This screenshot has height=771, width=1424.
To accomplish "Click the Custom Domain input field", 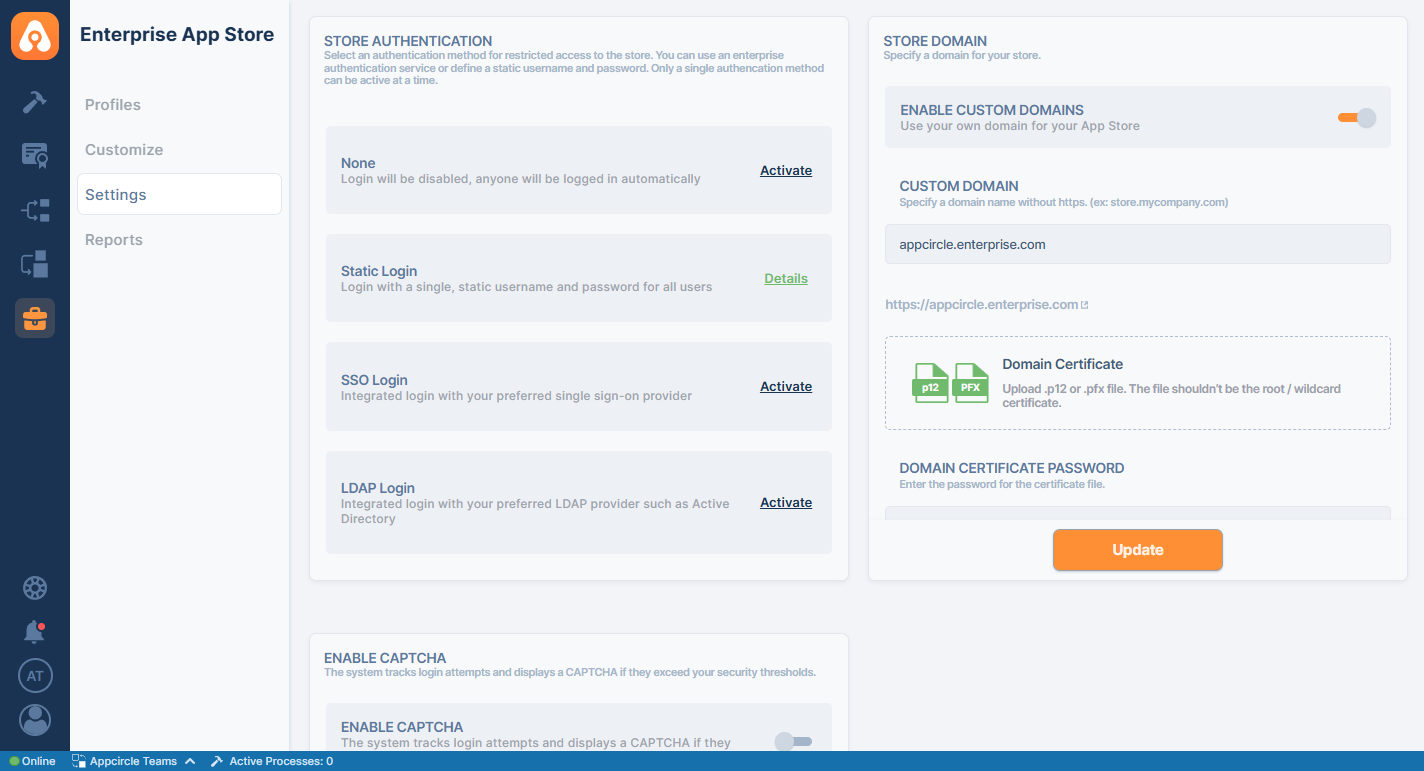I will (x=1138, y=244).
